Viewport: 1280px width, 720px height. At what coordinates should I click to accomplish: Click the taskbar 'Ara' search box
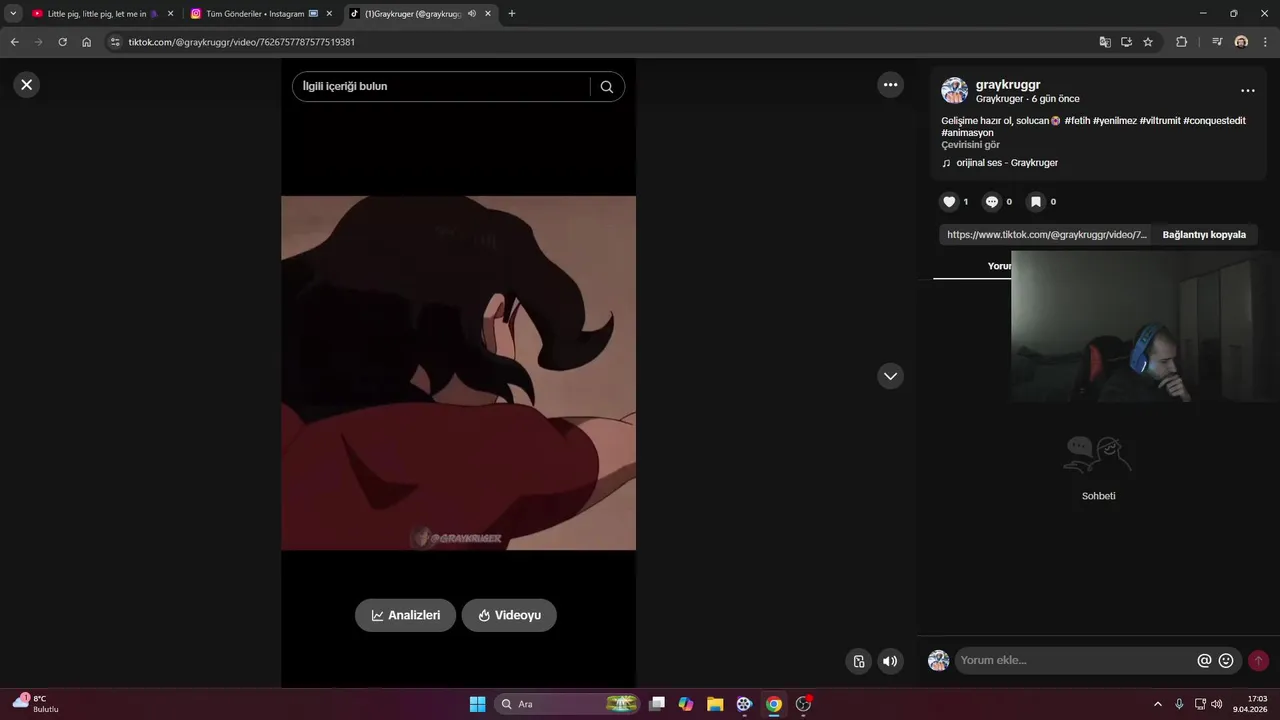[568, 704]
